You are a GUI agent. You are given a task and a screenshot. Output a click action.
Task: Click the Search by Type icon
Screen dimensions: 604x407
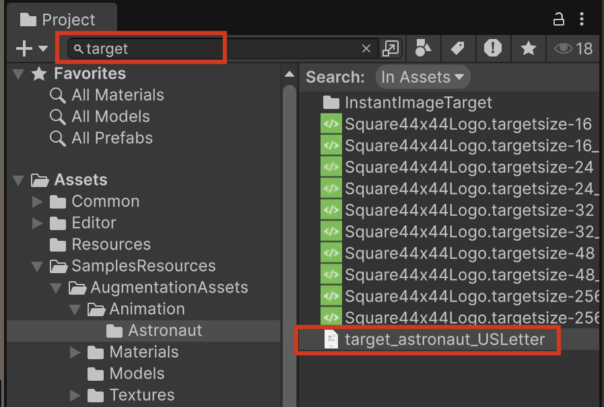click(424, 48)
